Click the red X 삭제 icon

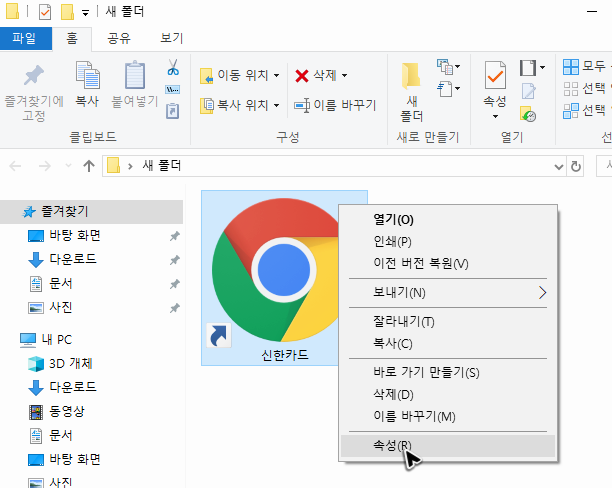302,75
